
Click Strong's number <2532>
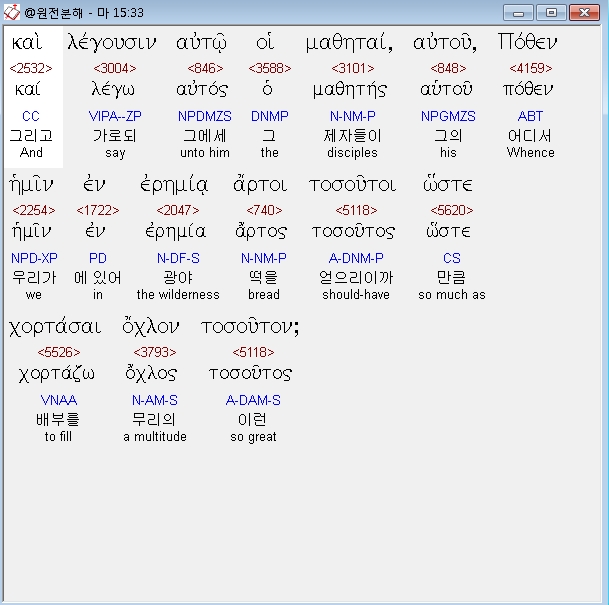(x=31, y=68)
